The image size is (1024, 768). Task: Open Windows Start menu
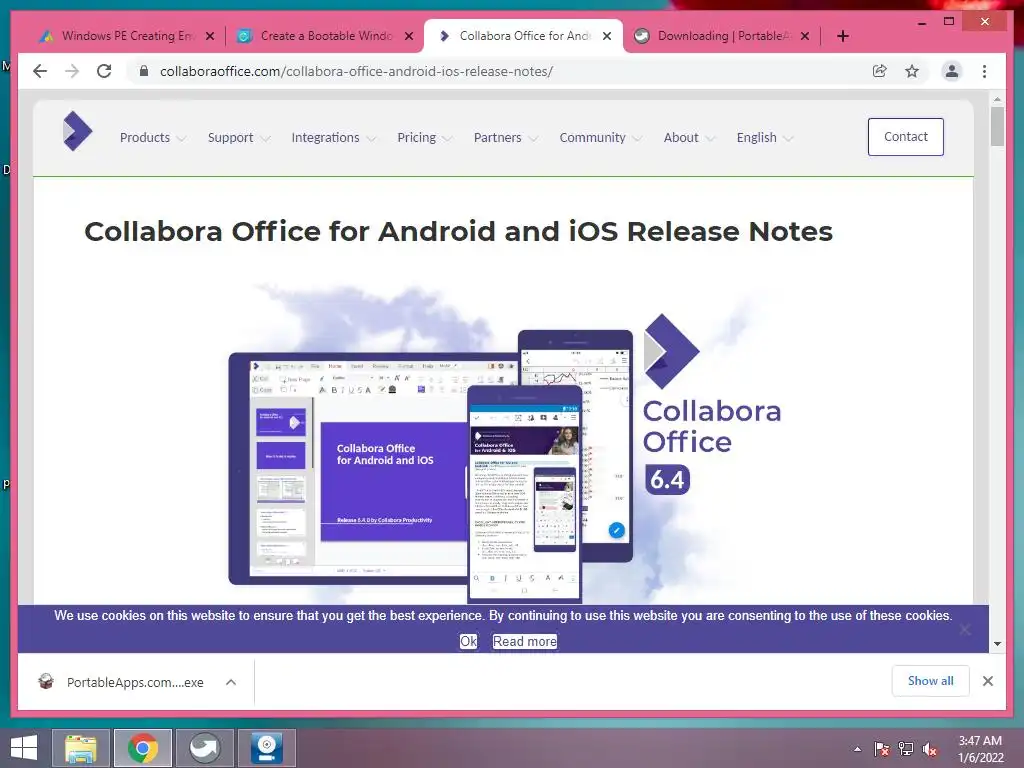[x=24, y=748]
